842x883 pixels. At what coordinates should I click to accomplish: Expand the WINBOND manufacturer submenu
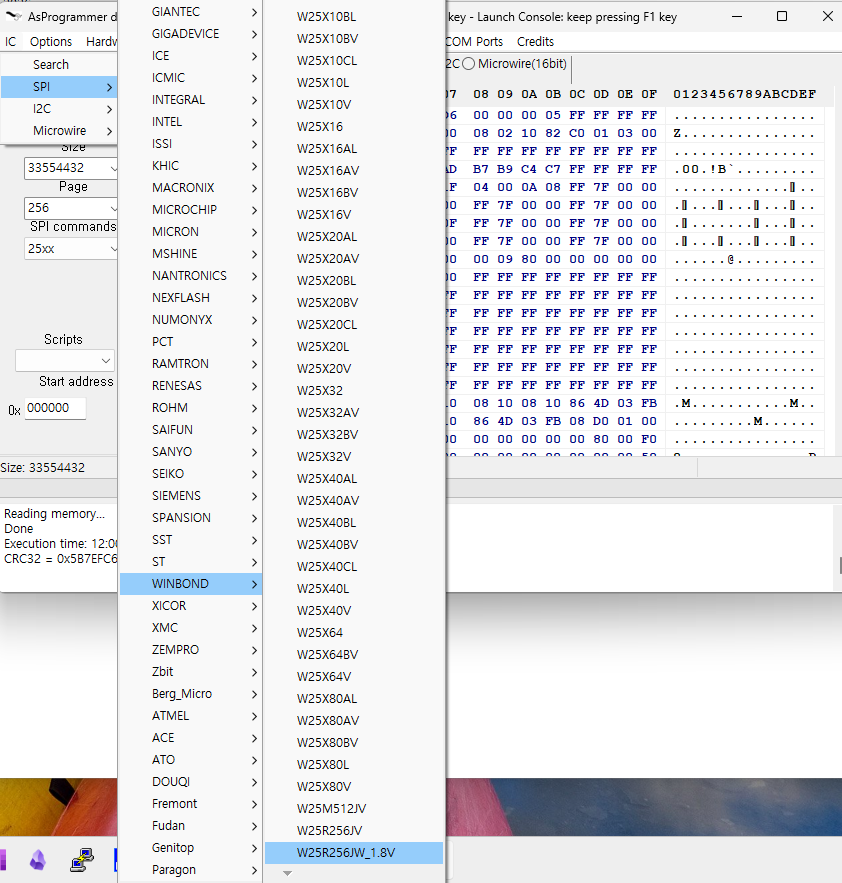coord(191,583)
